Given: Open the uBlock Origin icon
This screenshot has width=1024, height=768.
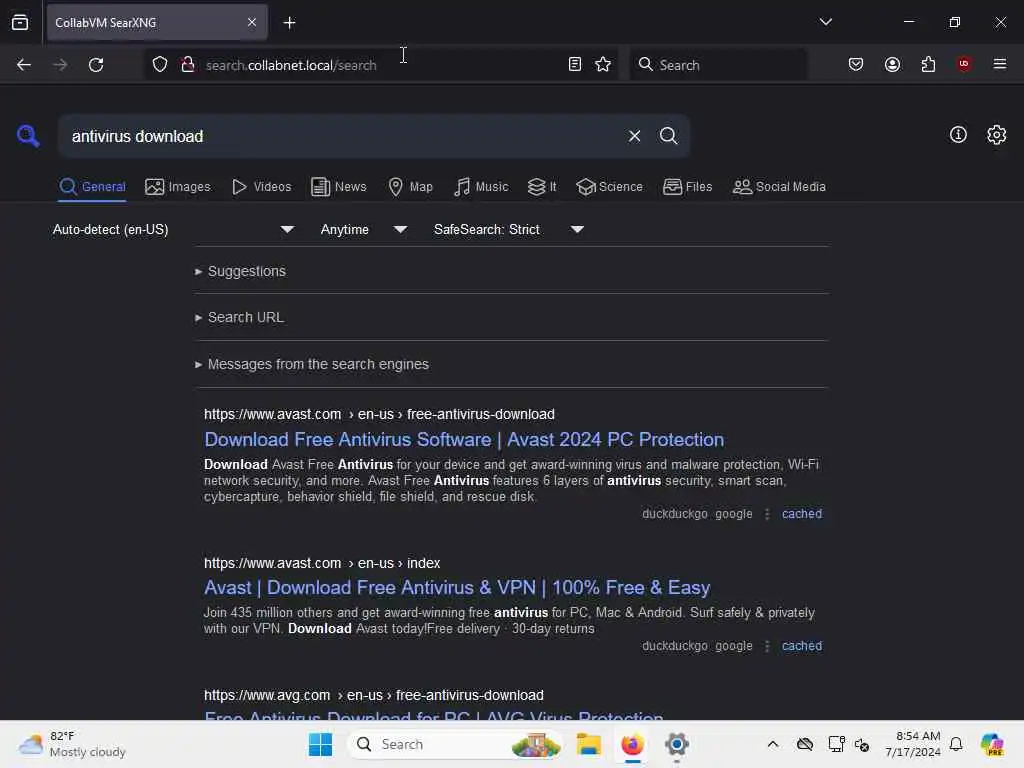Looking at the screenshot, I should coord(963,64).
